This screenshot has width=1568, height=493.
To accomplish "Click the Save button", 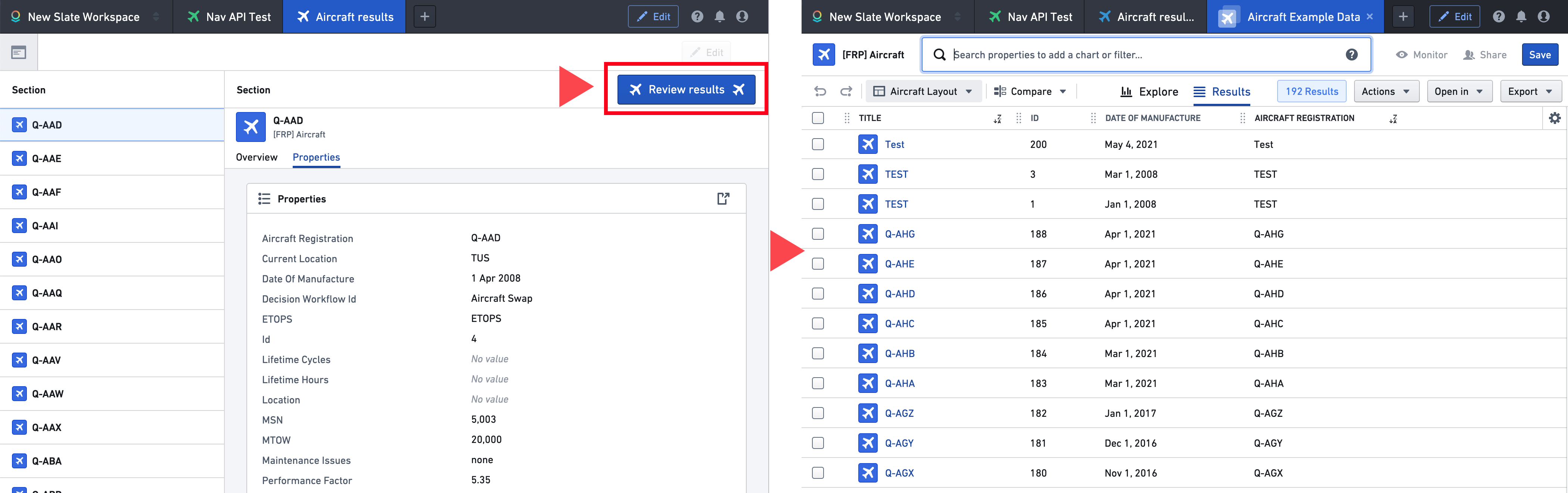I will (x=1539, y=55).
